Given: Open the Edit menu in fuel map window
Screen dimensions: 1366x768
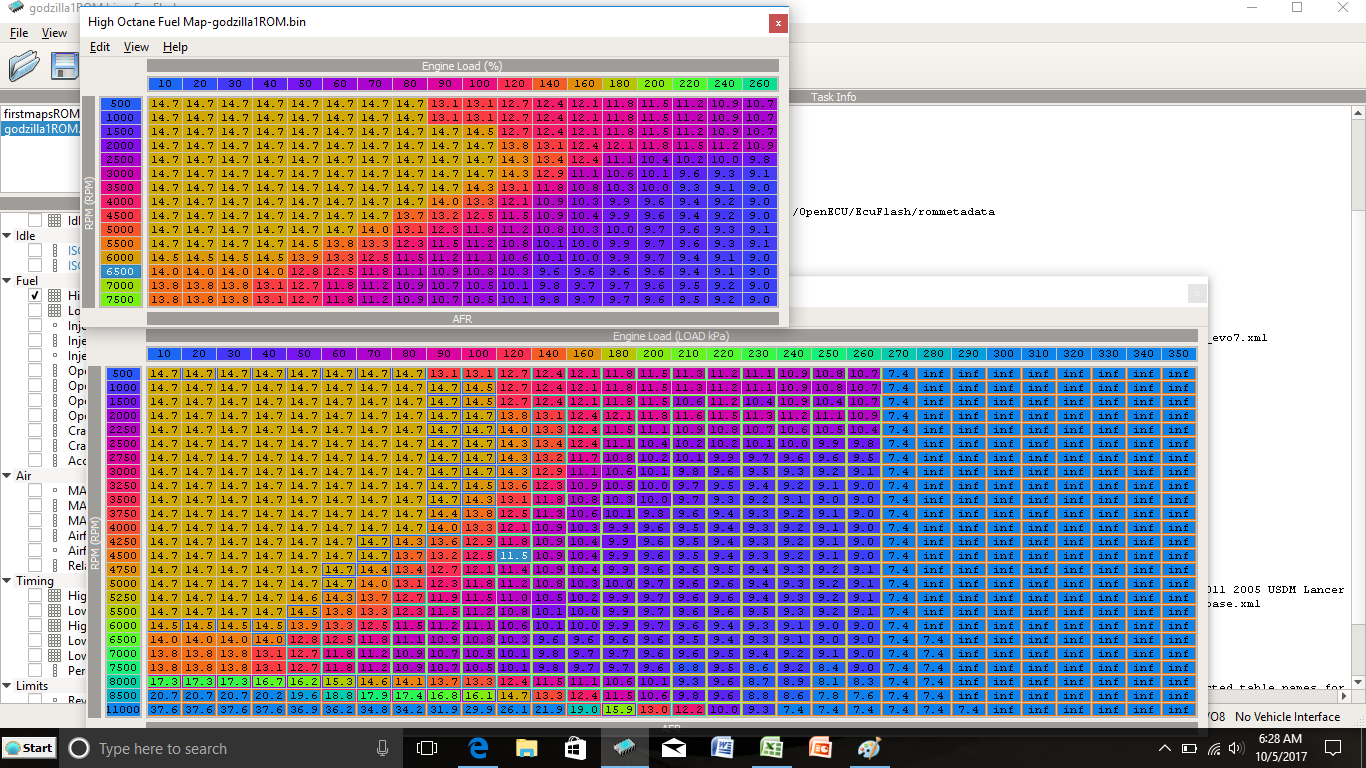Looking at the screenshot, I should pos(100,47).
